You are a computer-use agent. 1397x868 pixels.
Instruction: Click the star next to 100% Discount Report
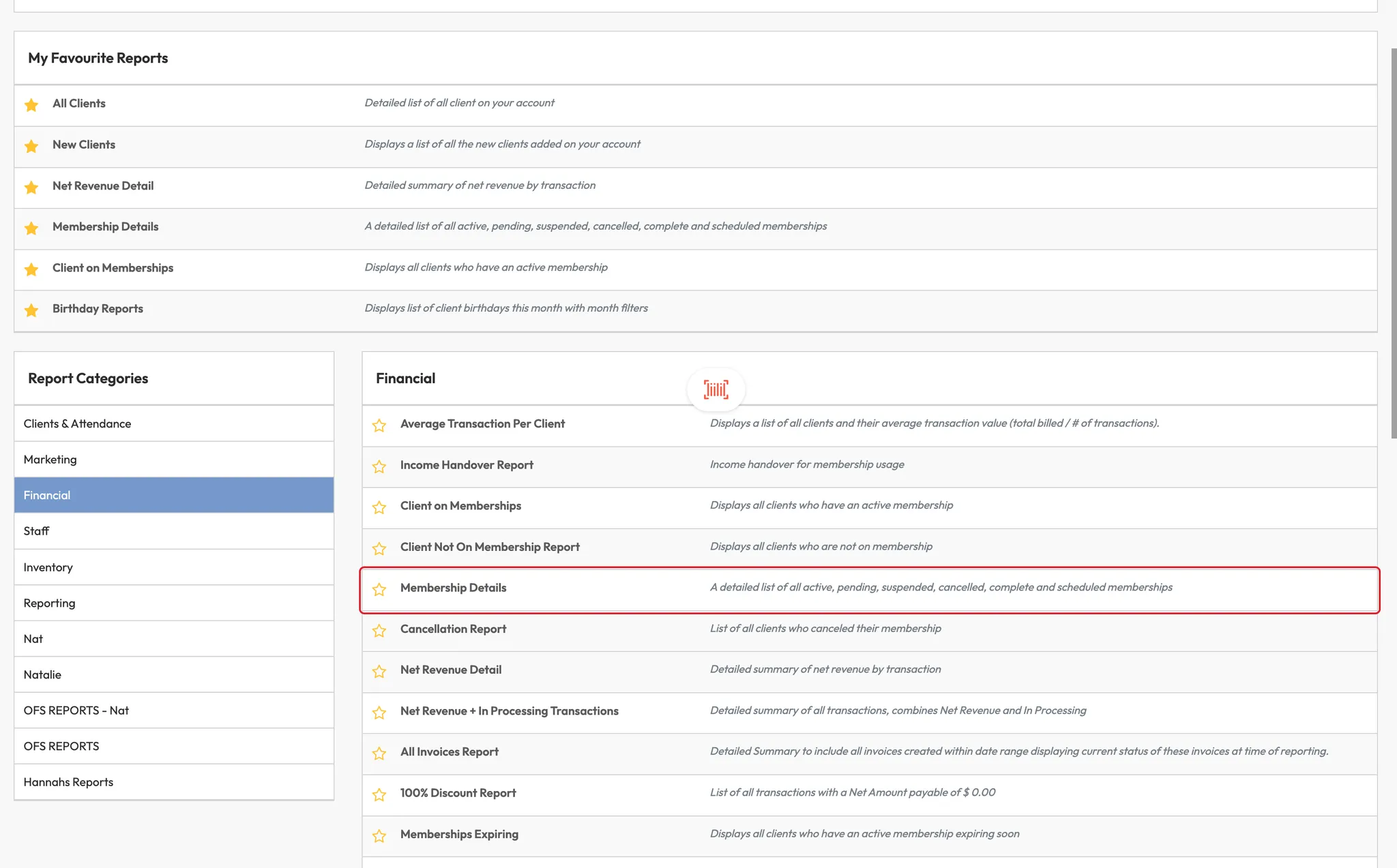pos(379,794)
